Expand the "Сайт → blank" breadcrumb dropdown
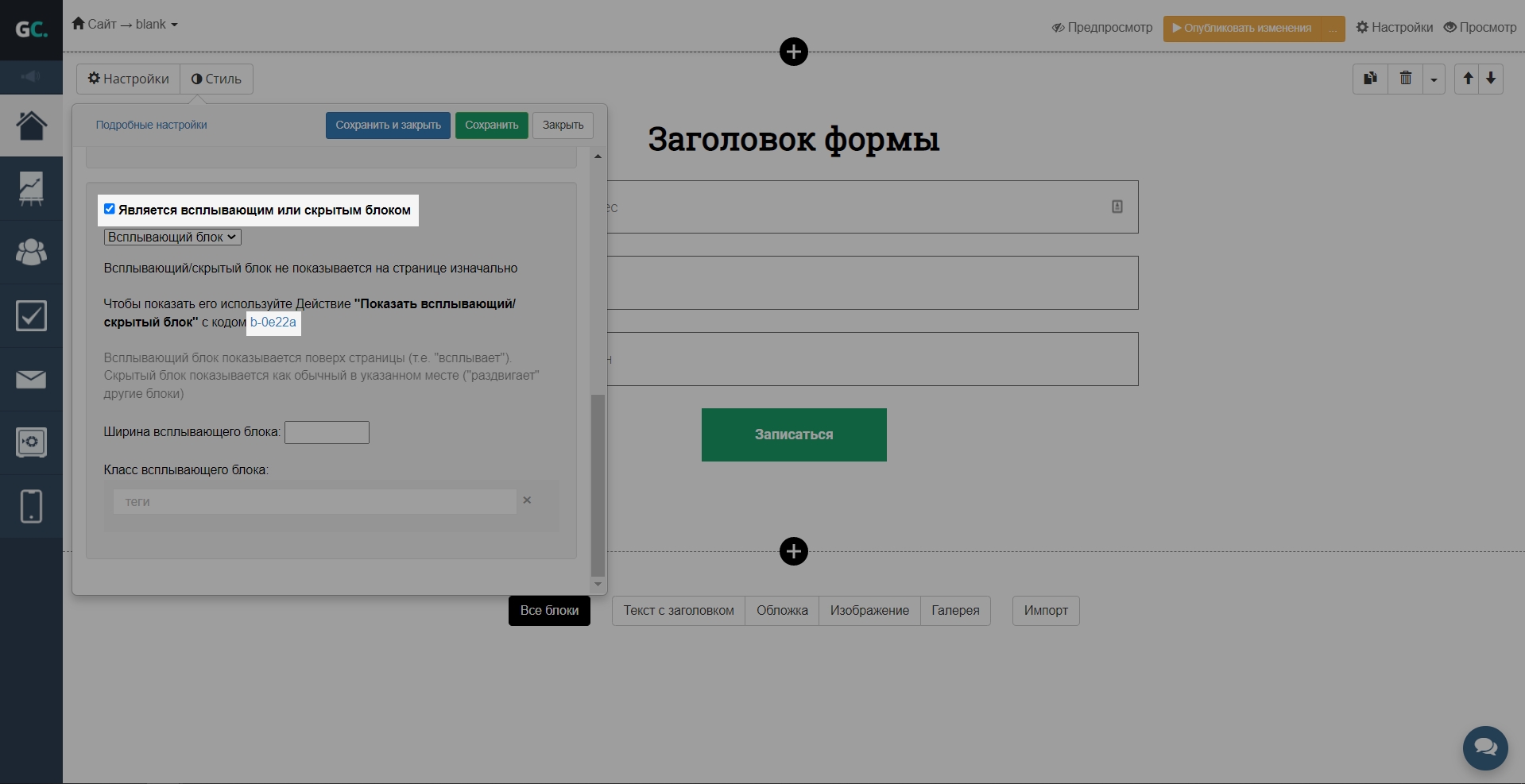This screenshot has height=784, width=1525. (x=126, y=25)
